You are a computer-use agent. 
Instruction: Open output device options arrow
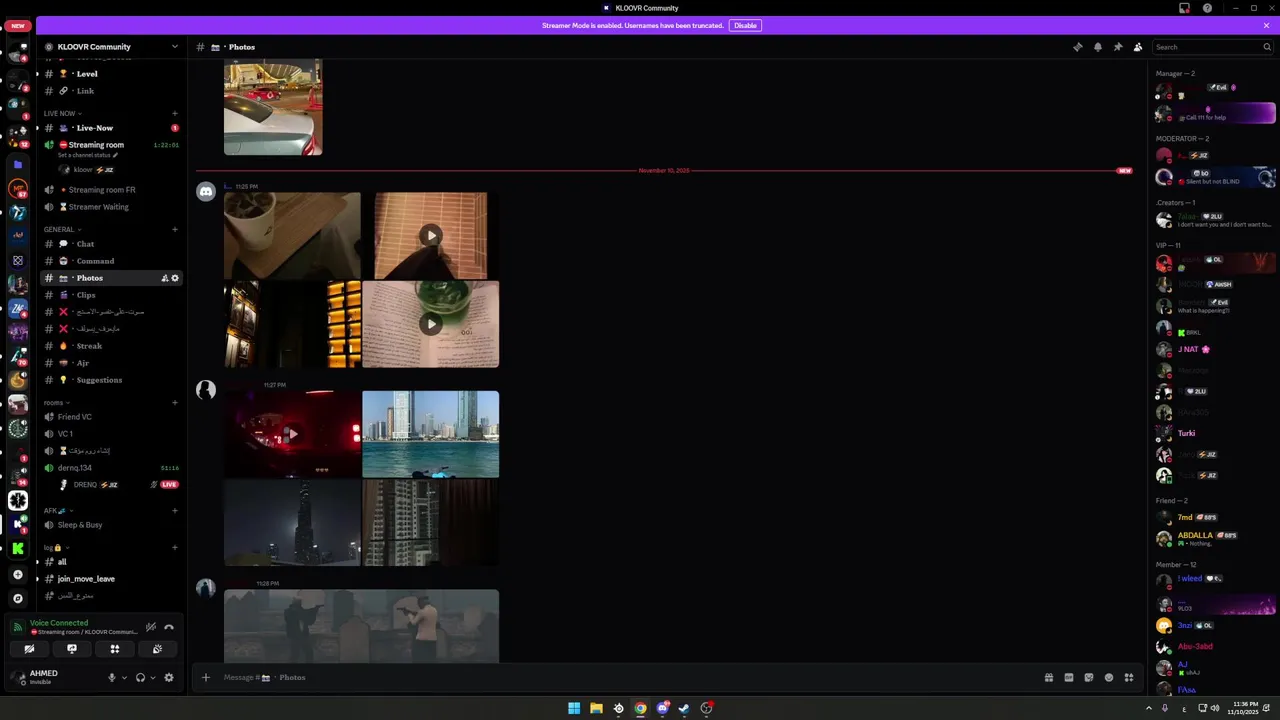click(x=152, y=677)
